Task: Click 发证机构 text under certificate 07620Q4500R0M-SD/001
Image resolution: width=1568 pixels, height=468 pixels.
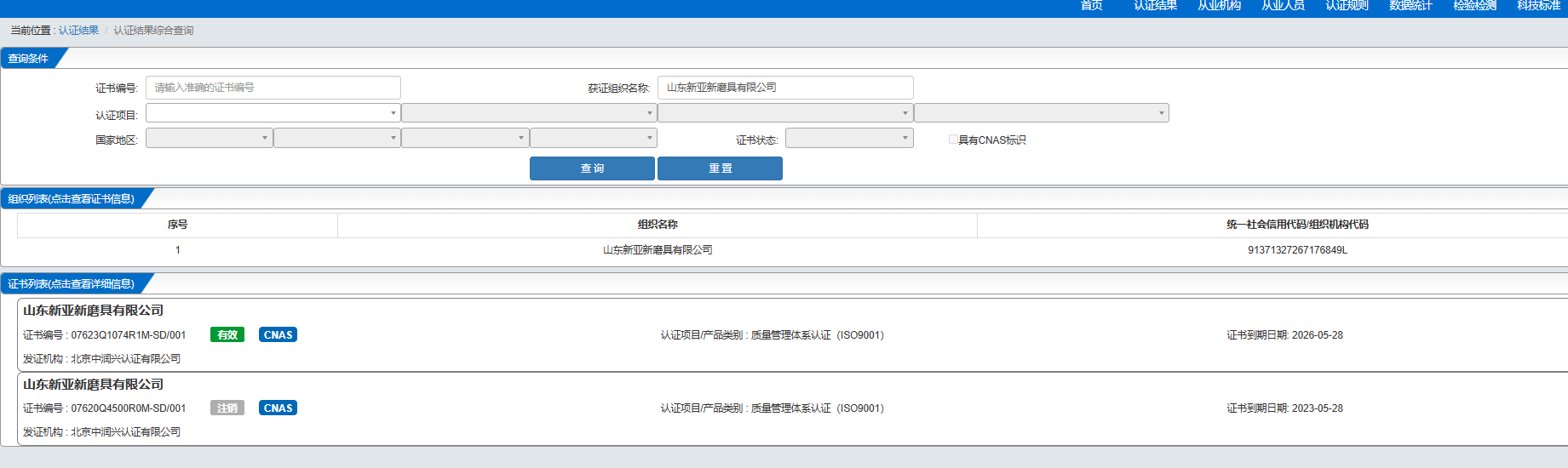Action: pyautogui.click(x=101, y=432)
